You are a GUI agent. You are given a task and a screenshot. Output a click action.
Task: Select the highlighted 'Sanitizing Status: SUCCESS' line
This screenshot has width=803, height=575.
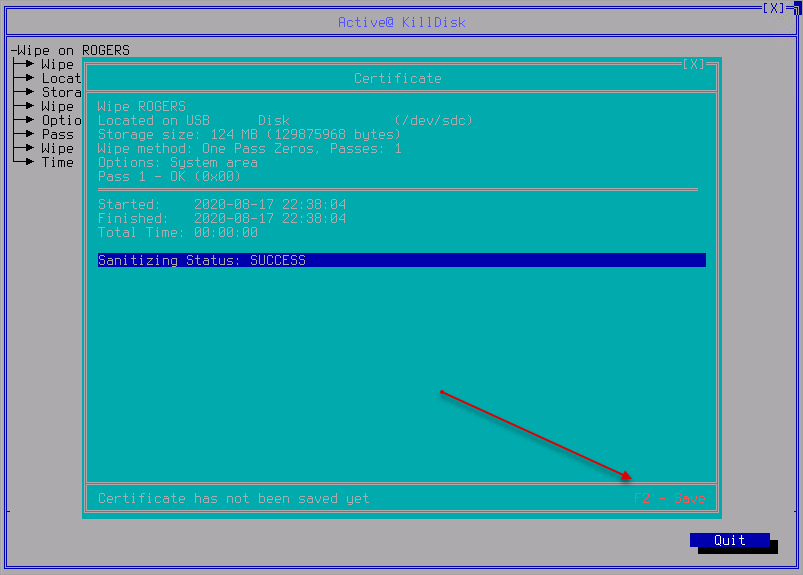(x=402, y=260)
